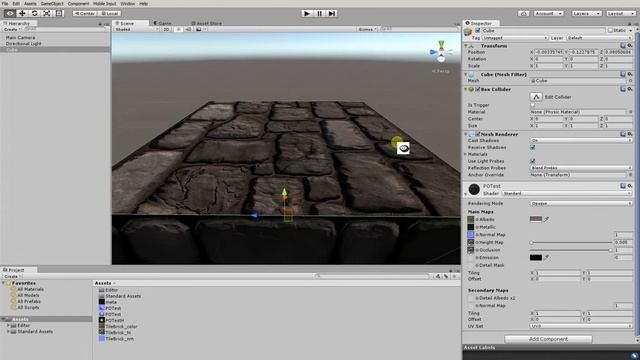Toggle the Cube active checkbox
Viewport: 640px width, 360px height.
point(478,31)
